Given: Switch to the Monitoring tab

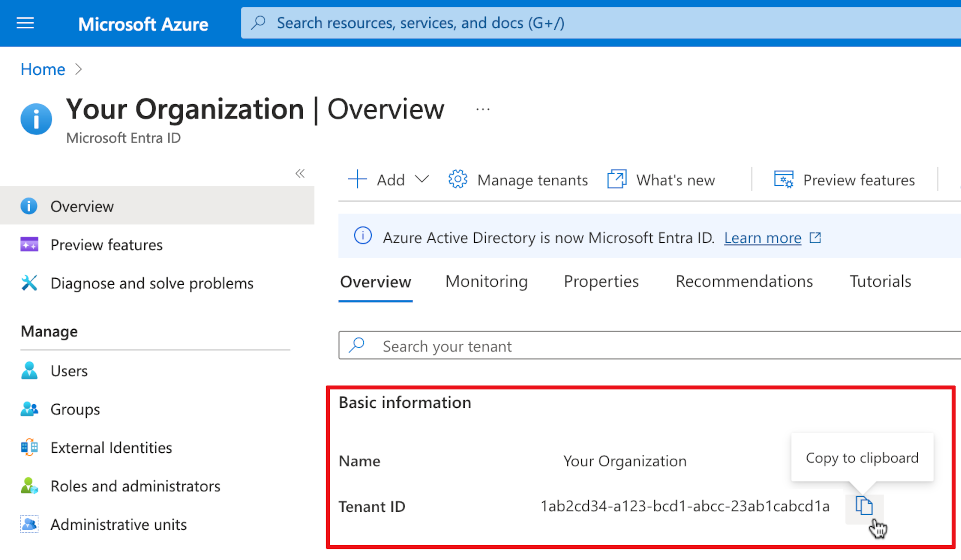Looking at the screenshot, I should (x=486, y=282).
